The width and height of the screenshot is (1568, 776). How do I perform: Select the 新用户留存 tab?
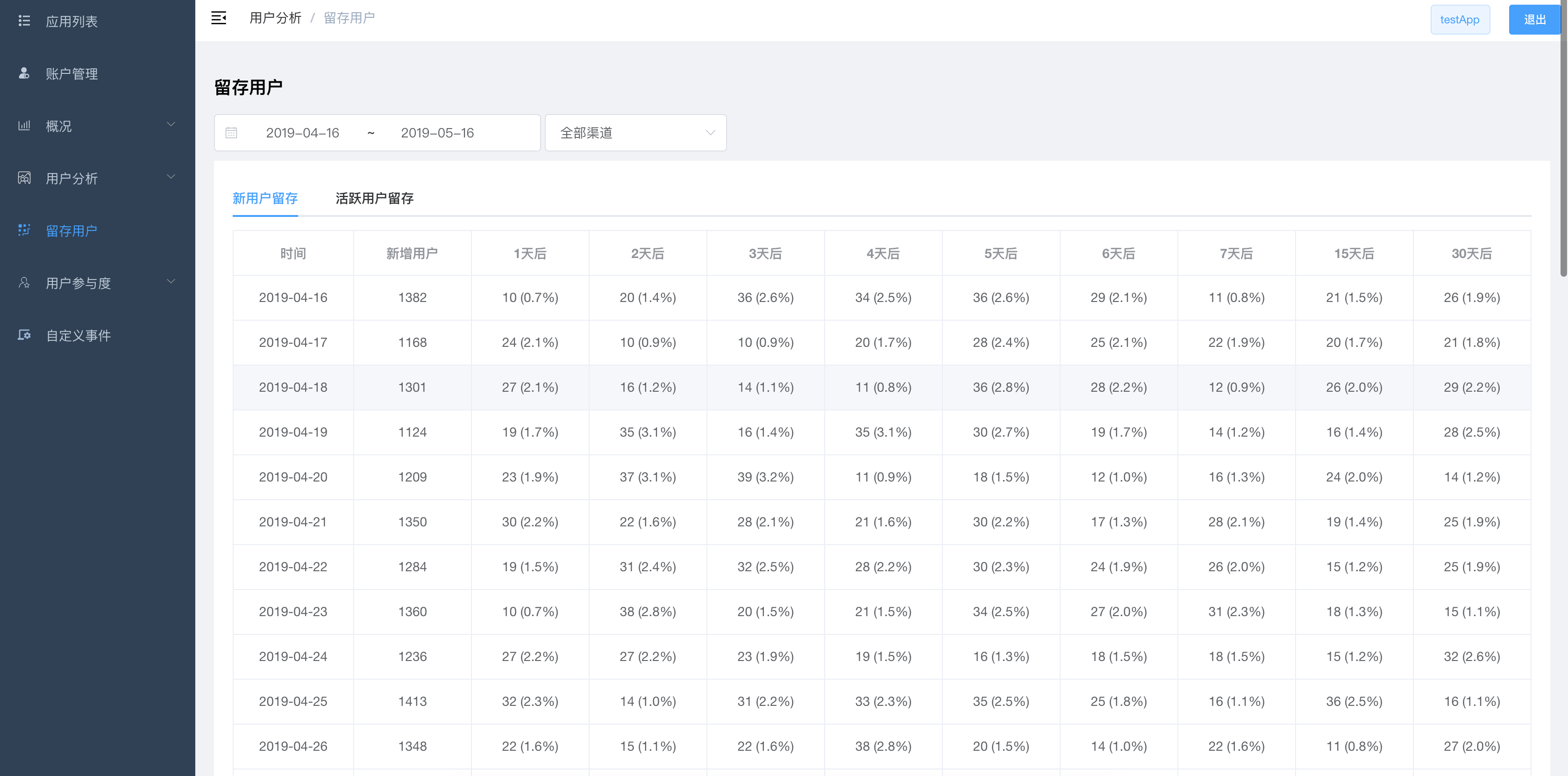tap(265, 199)
